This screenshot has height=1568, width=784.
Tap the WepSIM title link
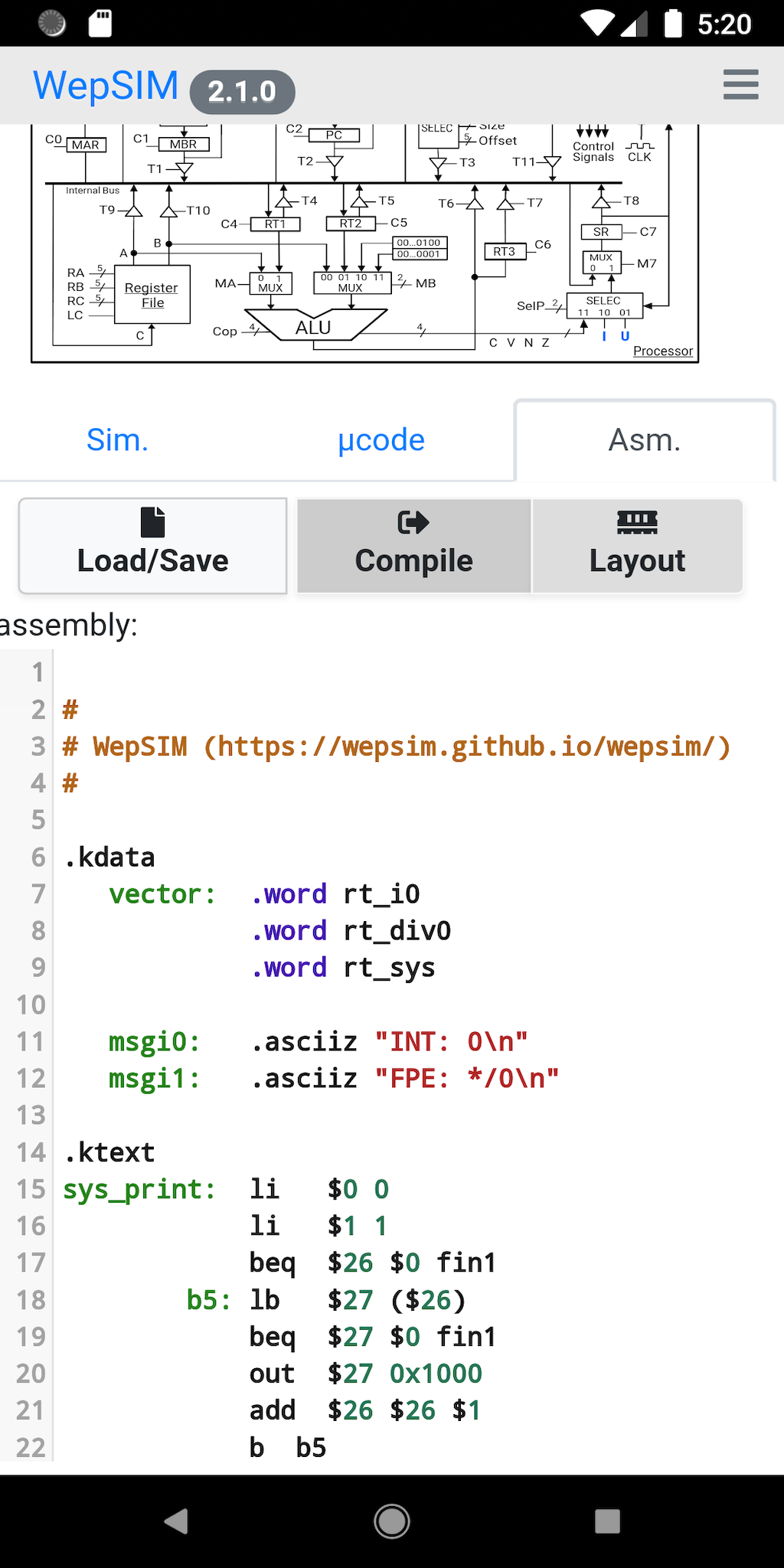[106, 86]
